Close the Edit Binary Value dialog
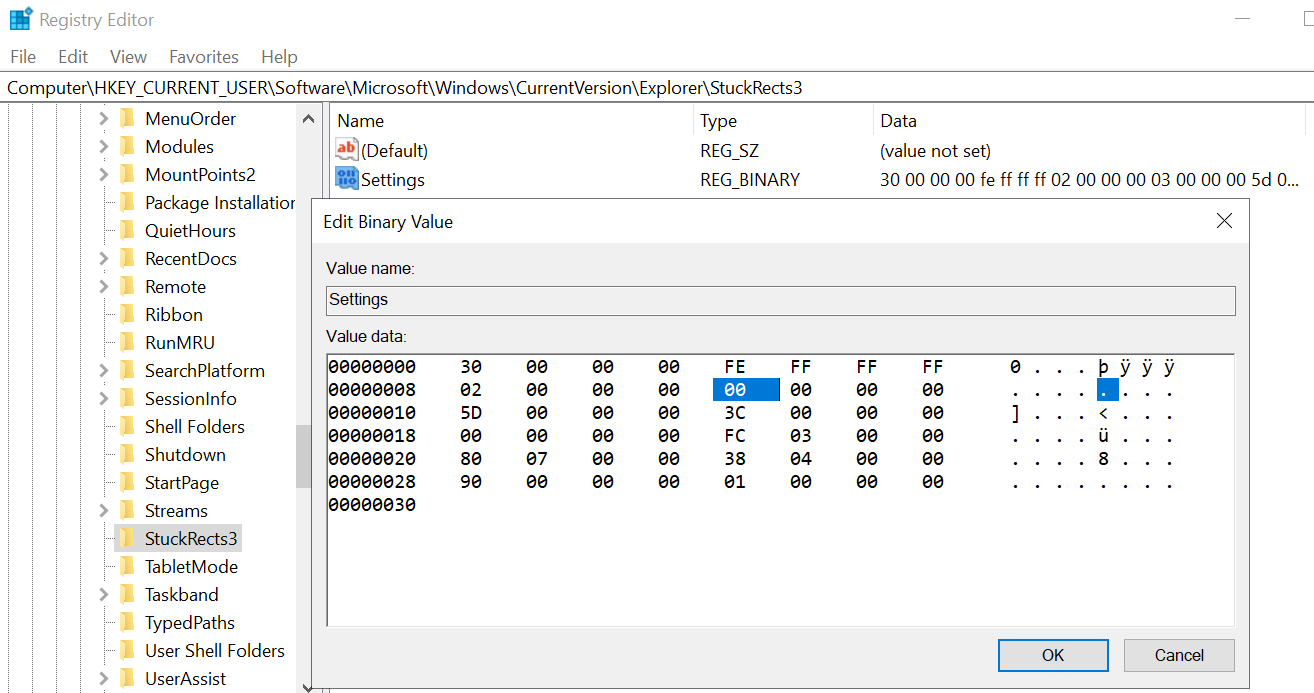 point(1224,221)
